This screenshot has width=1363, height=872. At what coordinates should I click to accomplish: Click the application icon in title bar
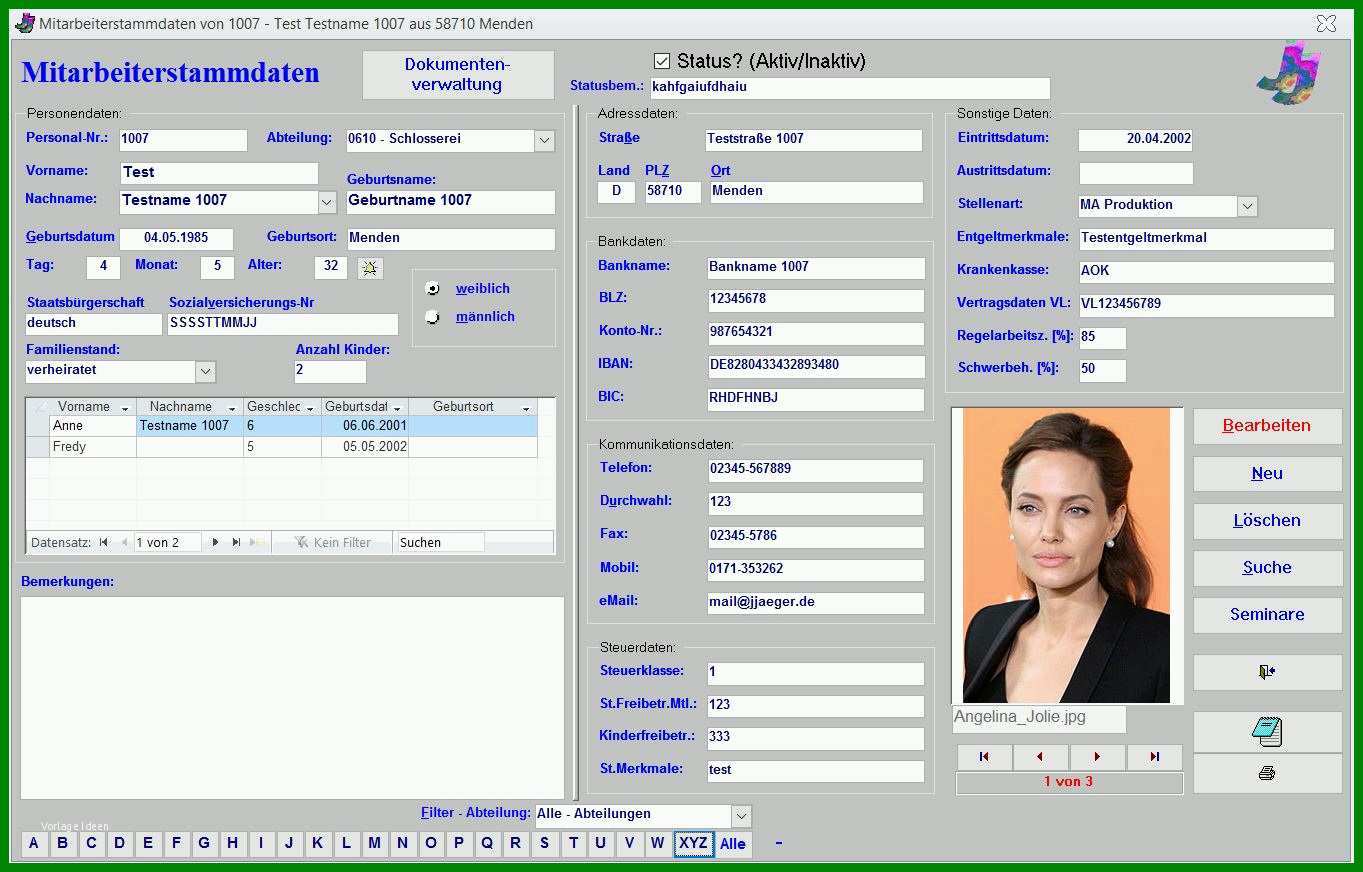[x=25, y=22]
